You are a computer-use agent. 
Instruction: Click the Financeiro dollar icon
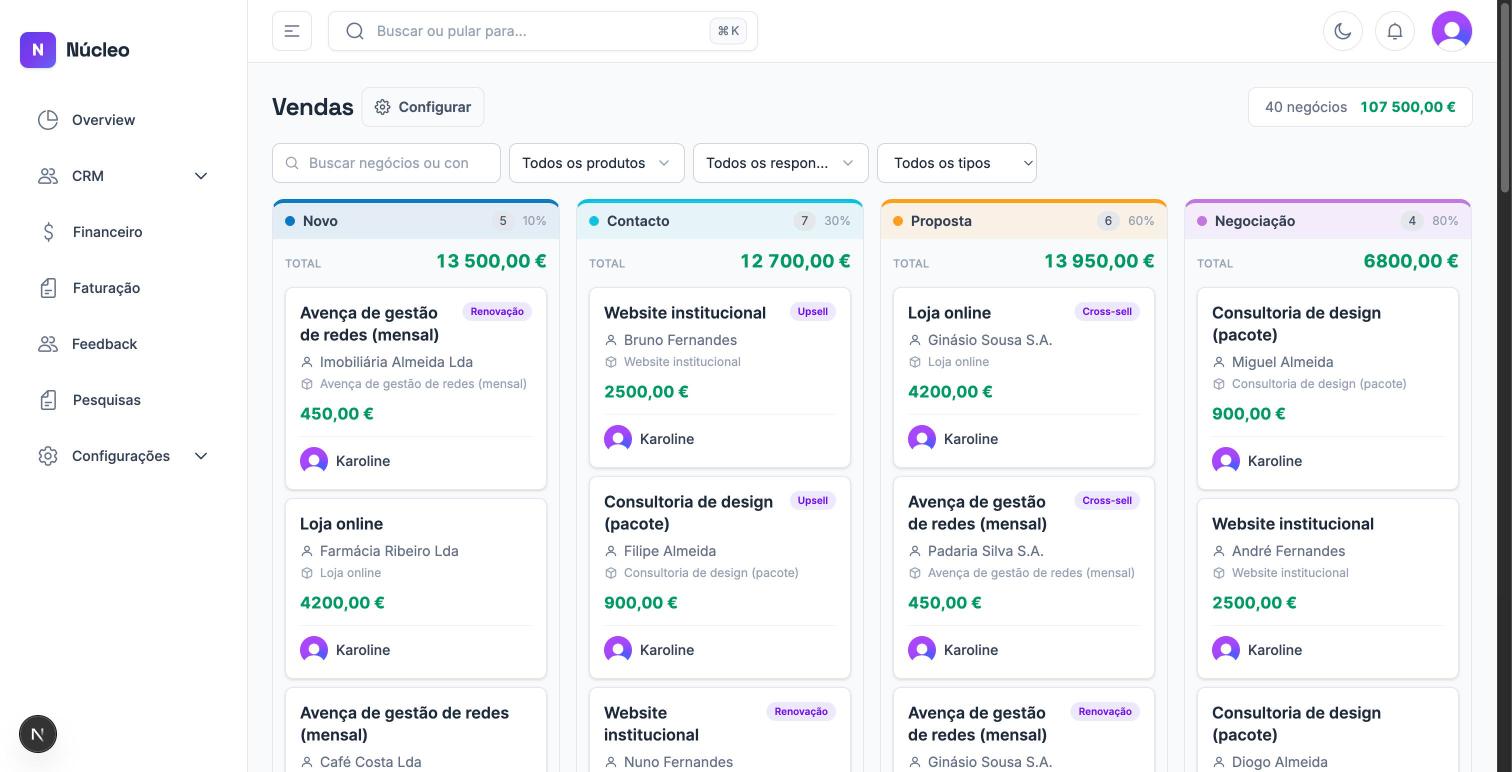tap(48, 232)
